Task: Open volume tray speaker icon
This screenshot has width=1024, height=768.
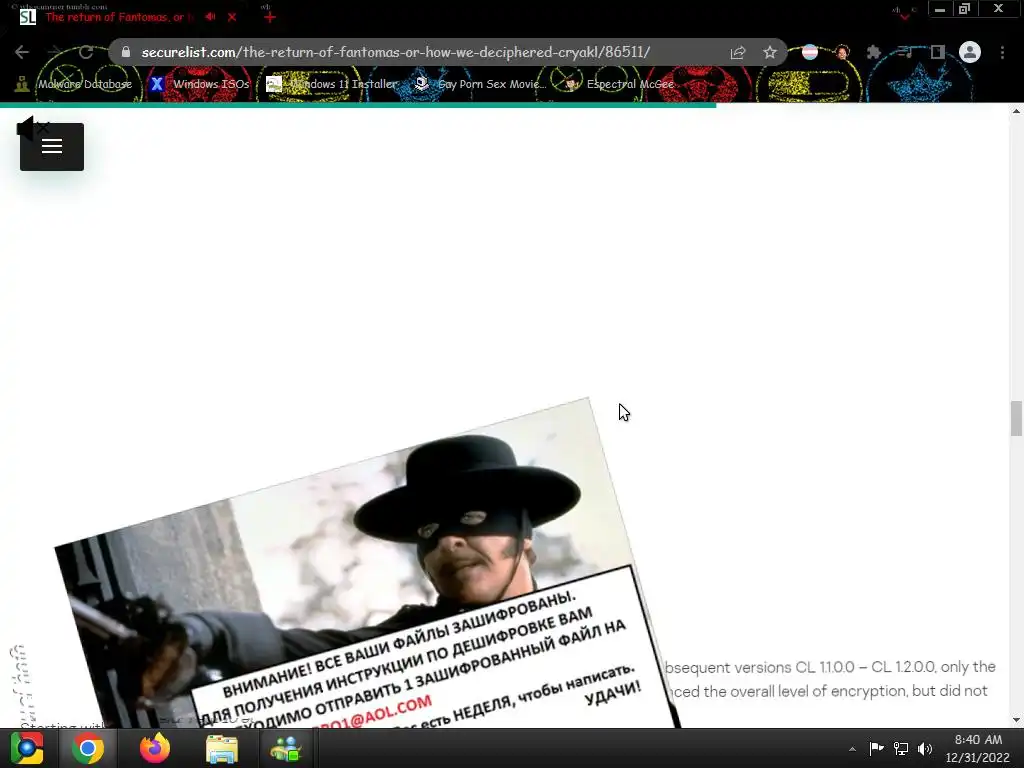Action: (925, 748)
